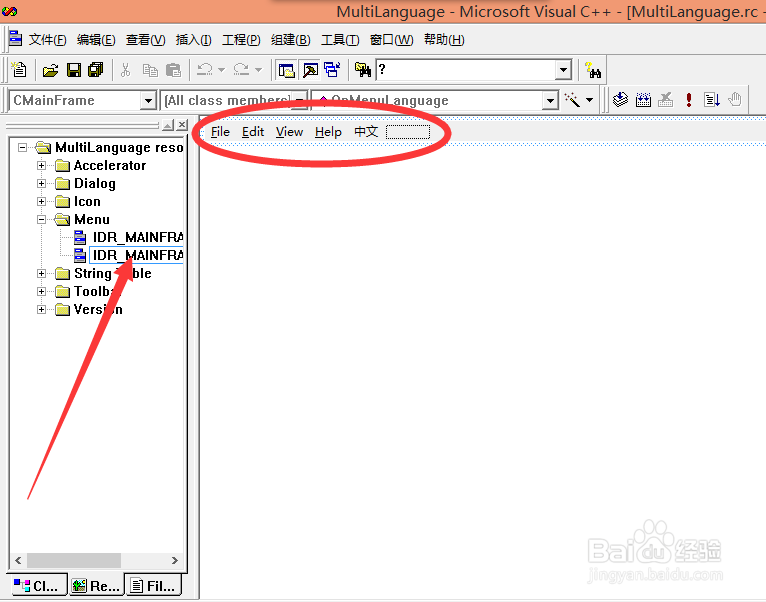This screenshot has height=602, width=766.
Task: Open the 文件(F) menu
Action: point(47,40)
